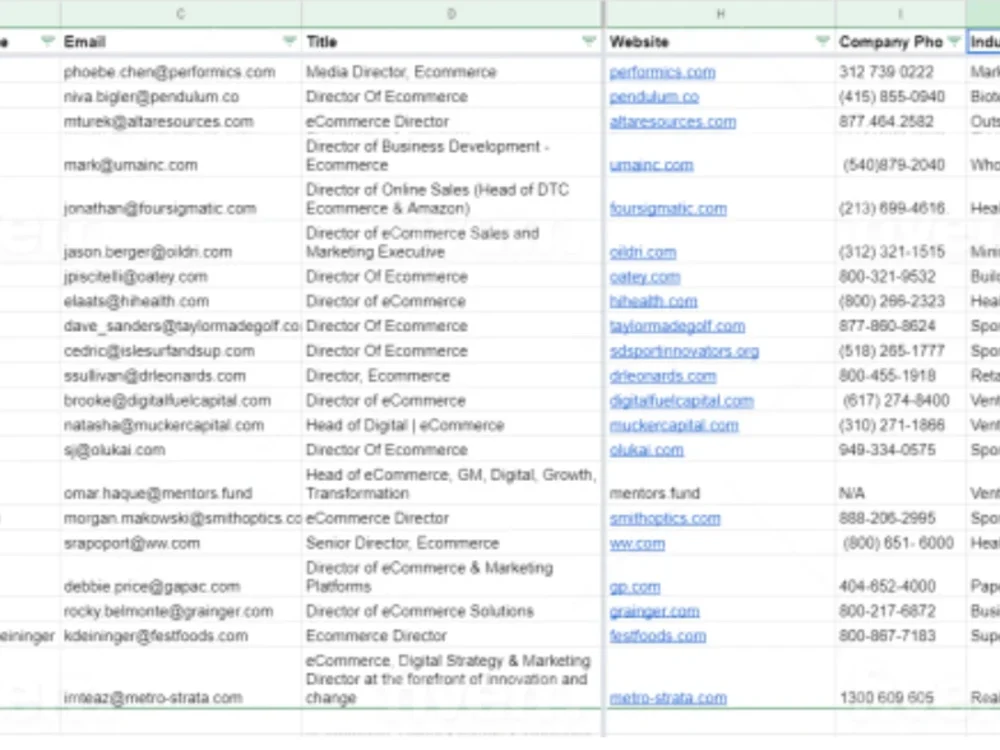Select column H header
This screenshot has height=750, width=1000.
(721, 13)
